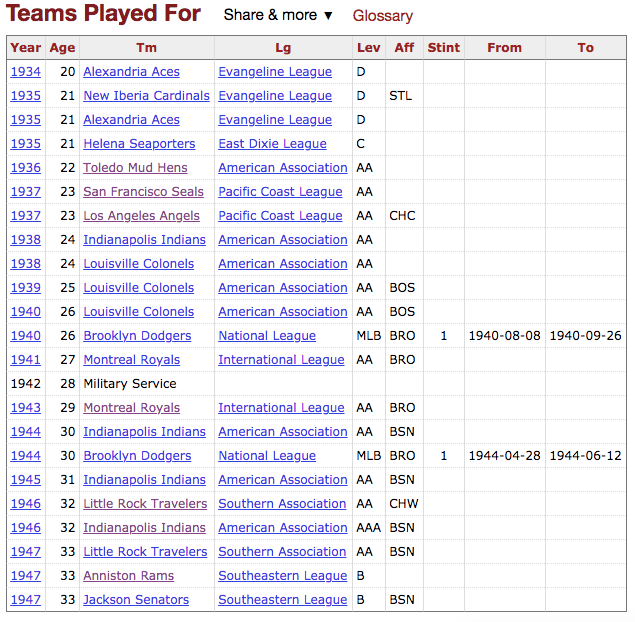Screen dimensions: 635x622
Task: Sort by the Stint column header
Action: pos(443,47)
